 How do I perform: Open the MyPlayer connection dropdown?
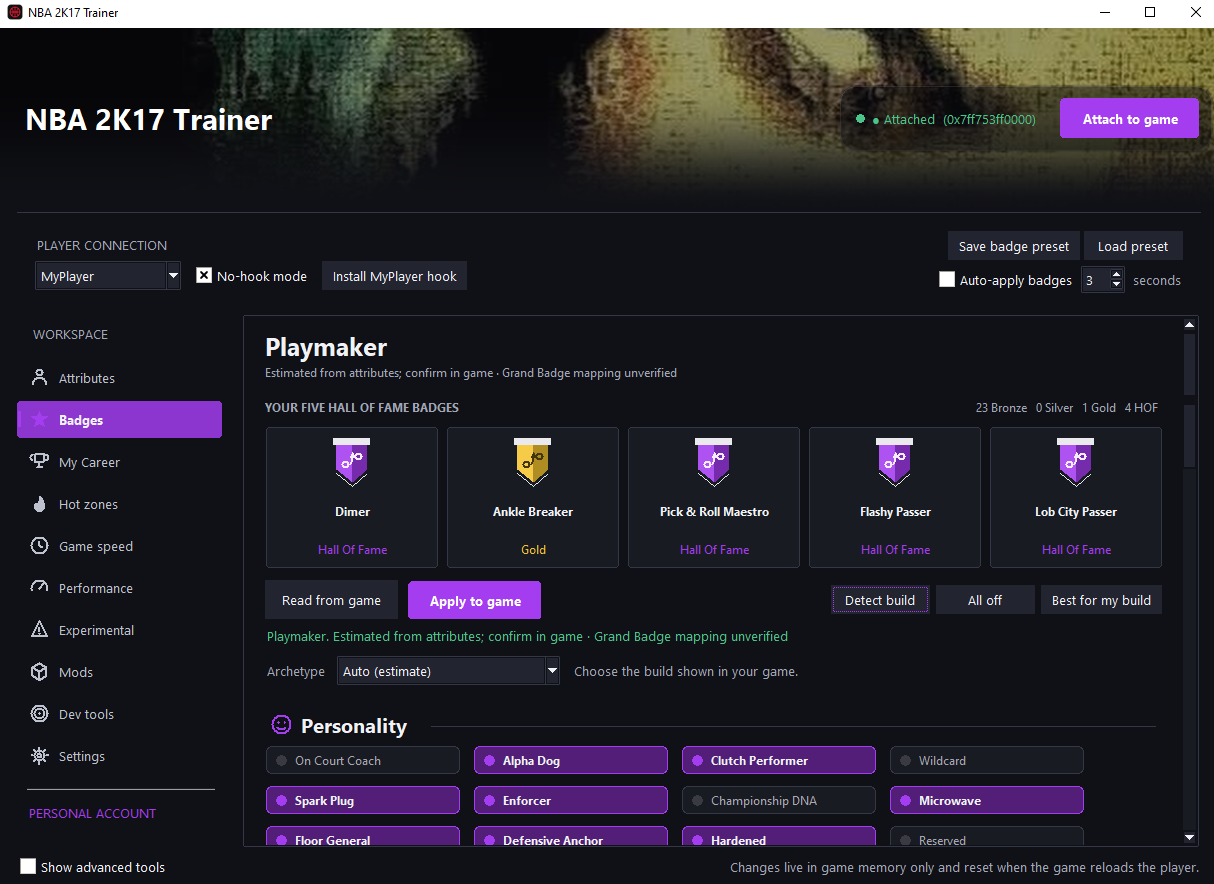pos(108,276)
